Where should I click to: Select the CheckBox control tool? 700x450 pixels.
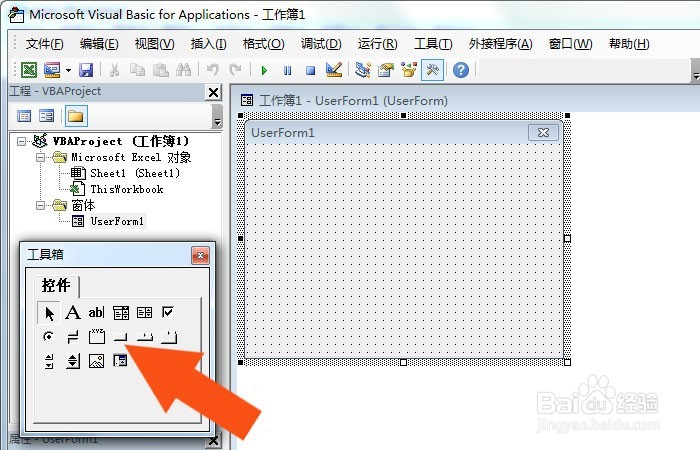(168, 312)
